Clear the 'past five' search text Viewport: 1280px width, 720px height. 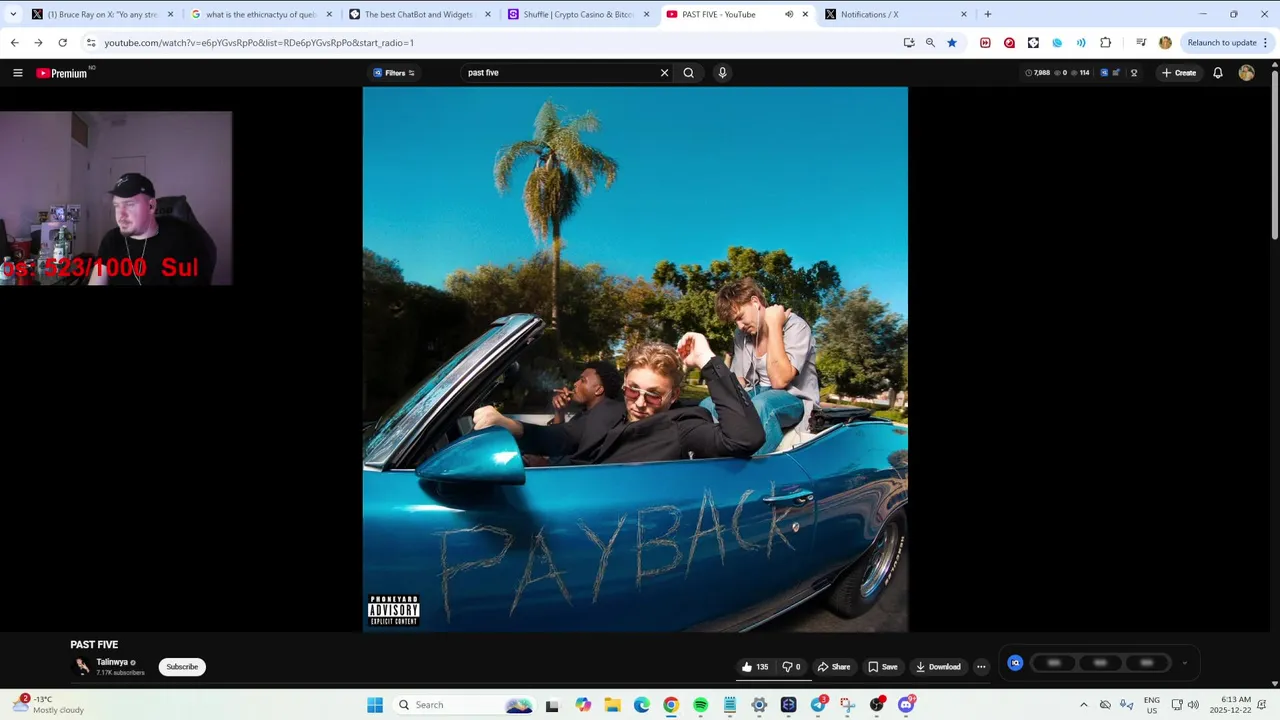click(664, 73)
